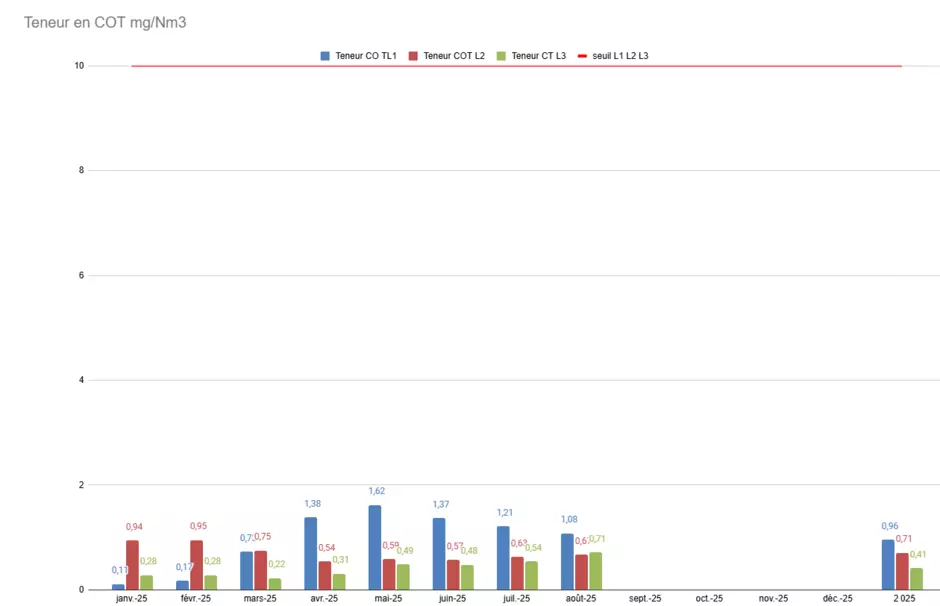Click the chart title Teneur en COT mg/Nm3
The image size is (940, 606).
click(105, 22)
